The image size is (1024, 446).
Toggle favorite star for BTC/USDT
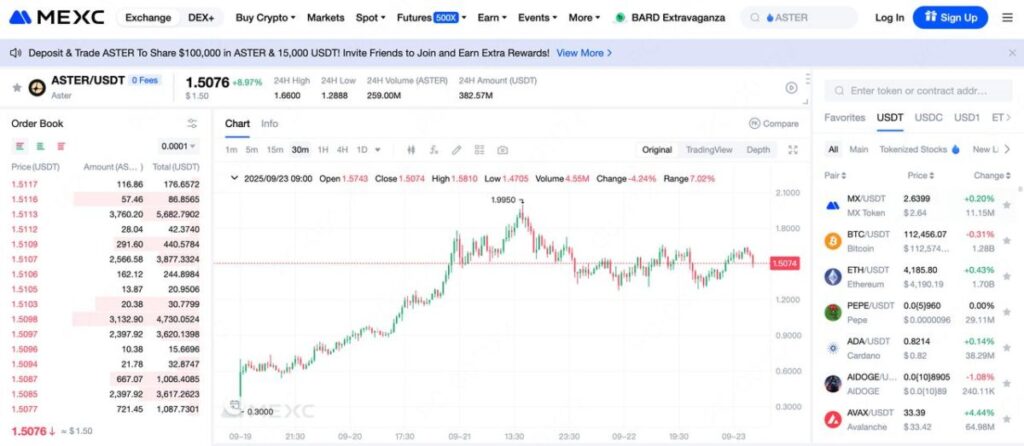pyautogui.click(x=1005, y=241)
